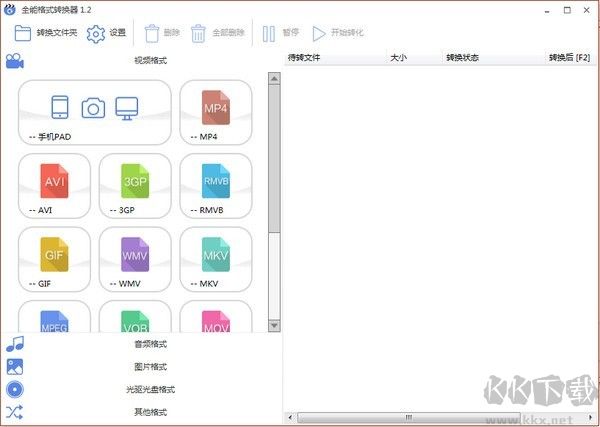The height and width of the screenshot is (427, 600).
Task: Click the 暂停 pause icon
Action: coord(269,34)
